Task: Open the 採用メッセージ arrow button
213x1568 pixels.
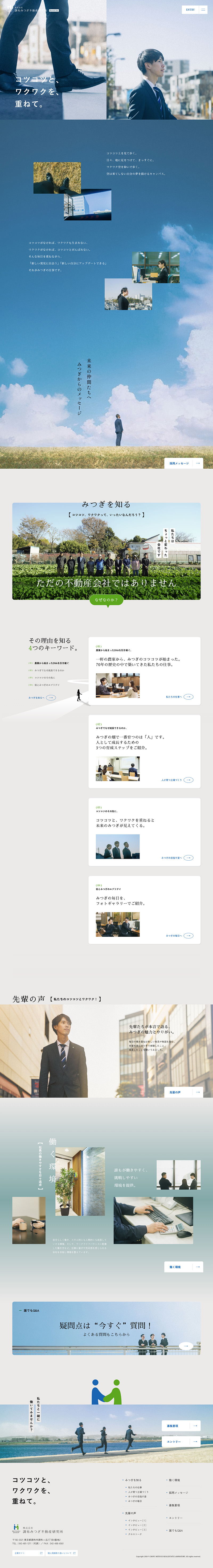Action: [x=184, y=463]
